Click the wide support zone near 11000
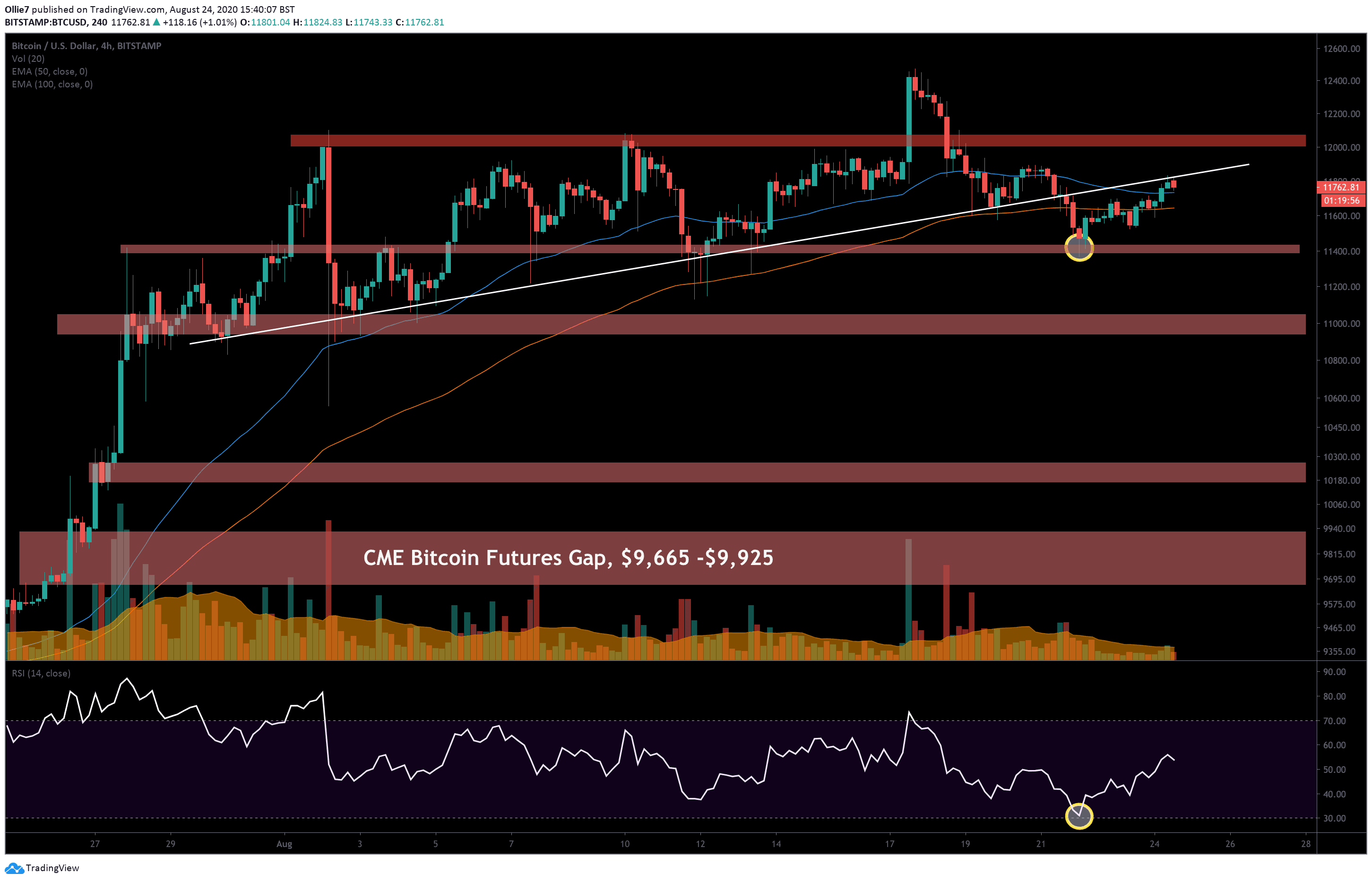The image size is (1372, 882). 682,324
